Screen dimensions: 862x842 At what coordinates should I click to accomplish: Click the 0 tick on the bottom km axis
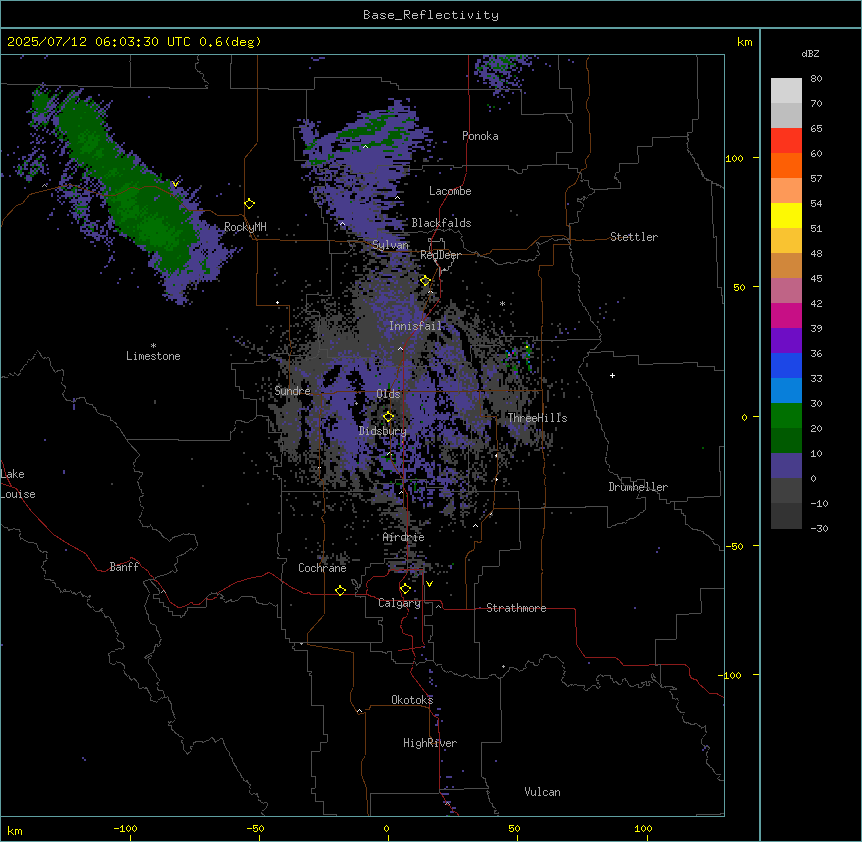pyautogui.click(x=386, y=828)
